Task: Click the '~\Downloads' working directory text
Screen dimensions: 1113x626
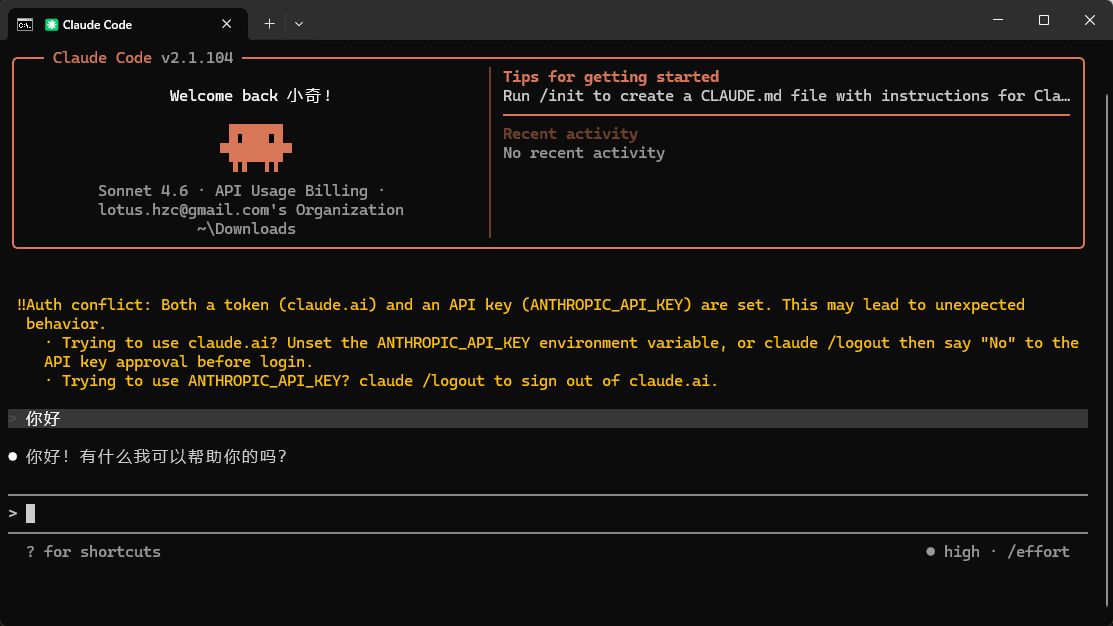Action: 246,229
